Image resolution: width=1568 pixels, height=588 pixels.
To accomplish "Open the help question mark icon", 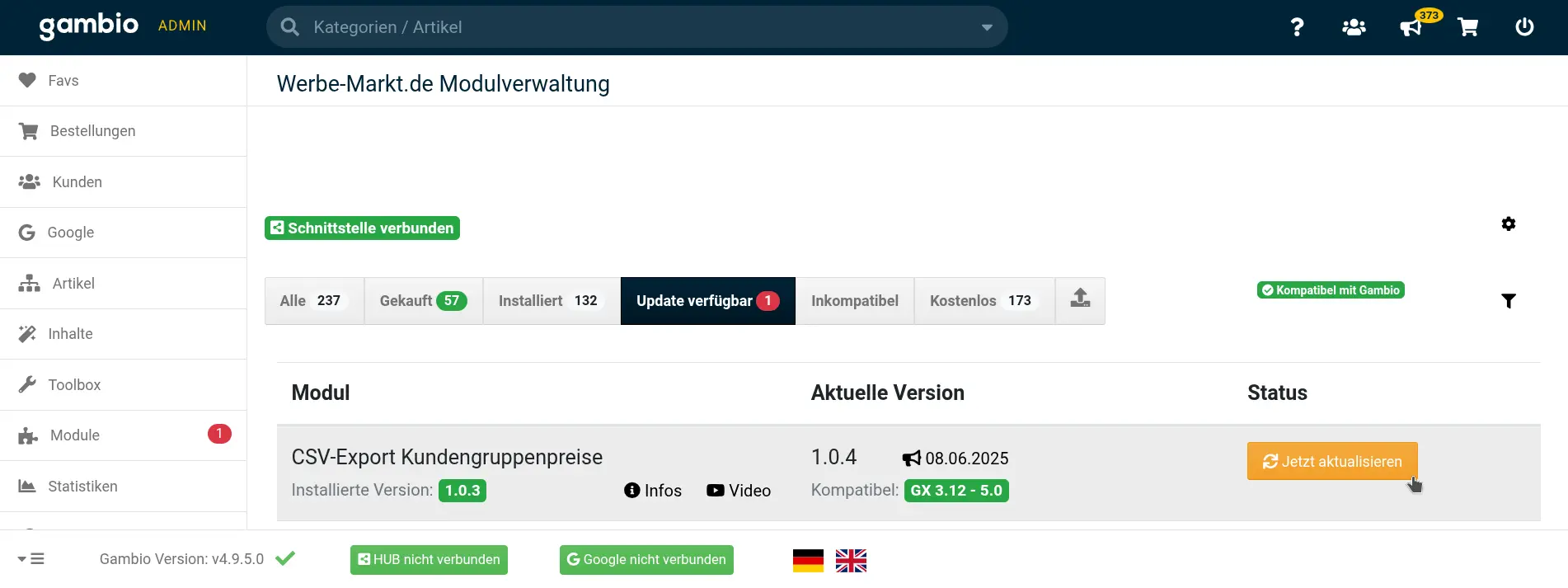I will coord(1297,27).
